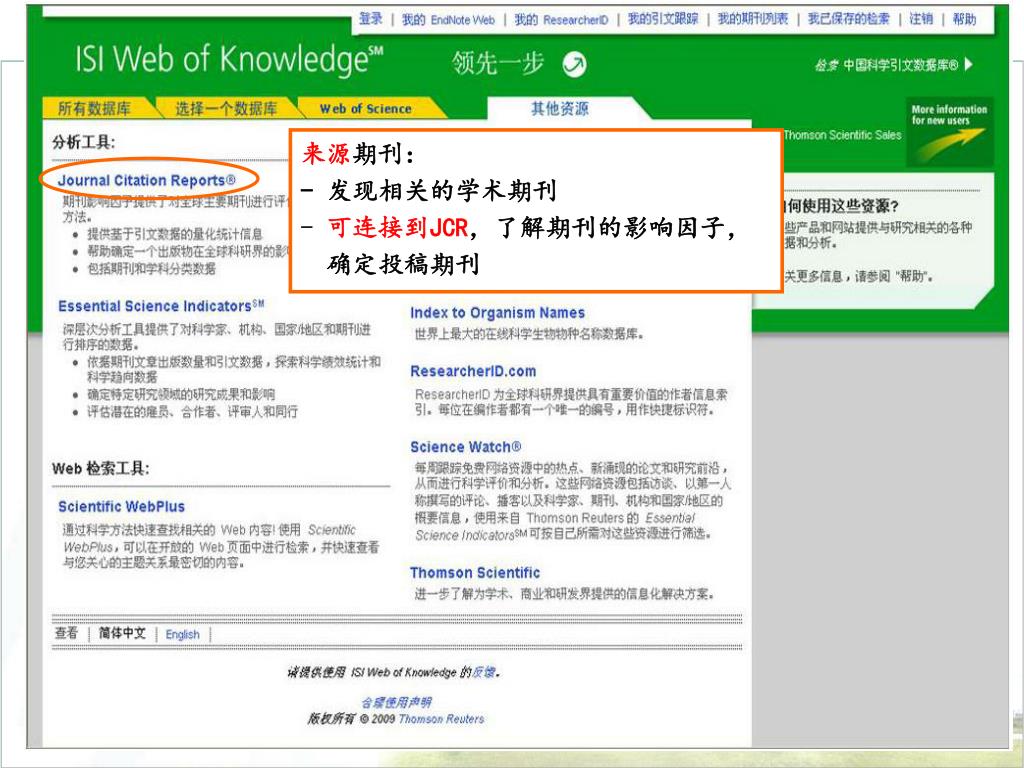The width and height of the screenshot is (1024, 768).
Task: Click text 世界上最大的在线科学生物物种名称数据库
Action: (x=530, y=334)
